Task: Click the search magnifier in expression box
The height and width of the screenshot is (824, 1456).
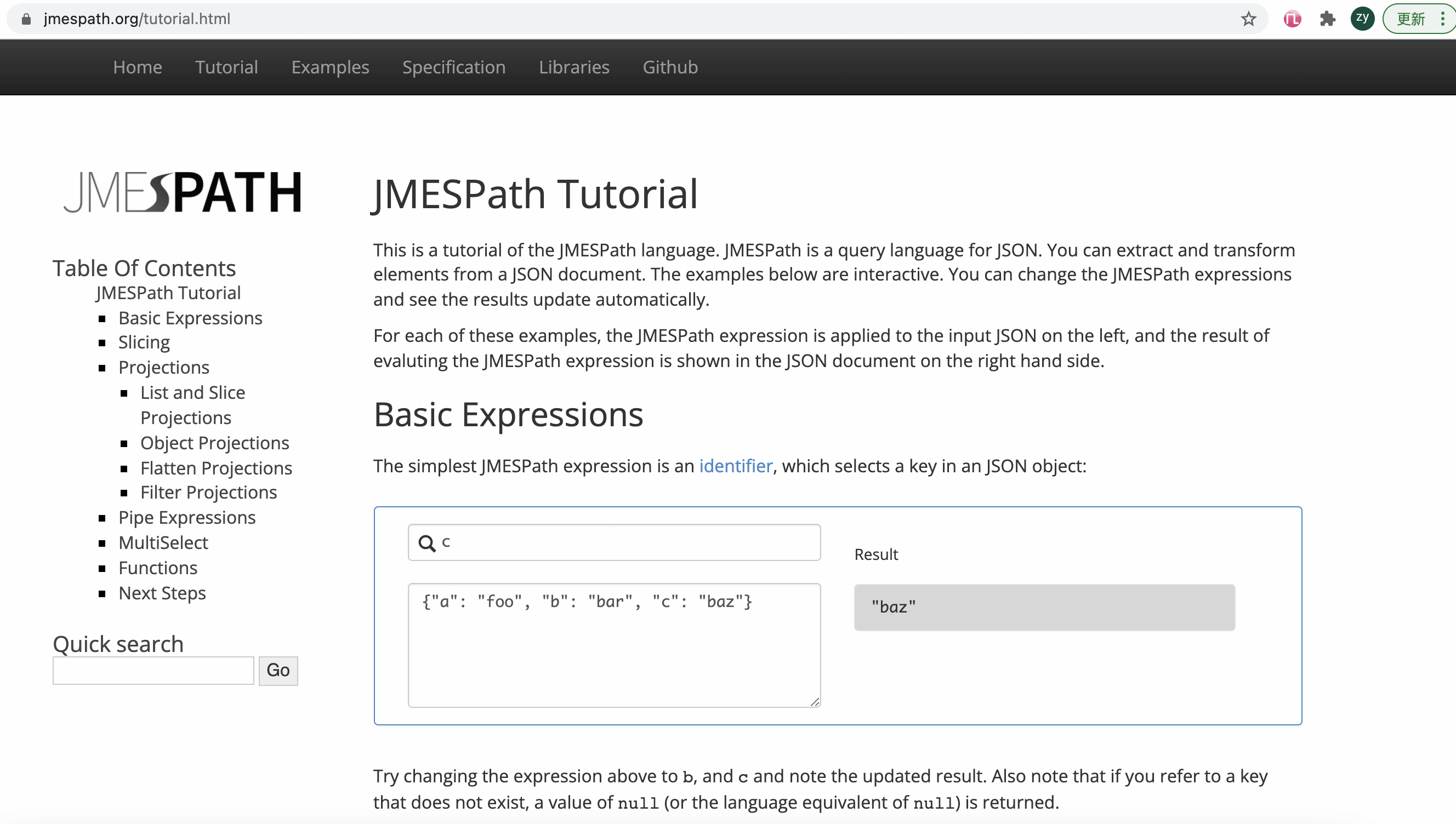Action: point(427,543)
